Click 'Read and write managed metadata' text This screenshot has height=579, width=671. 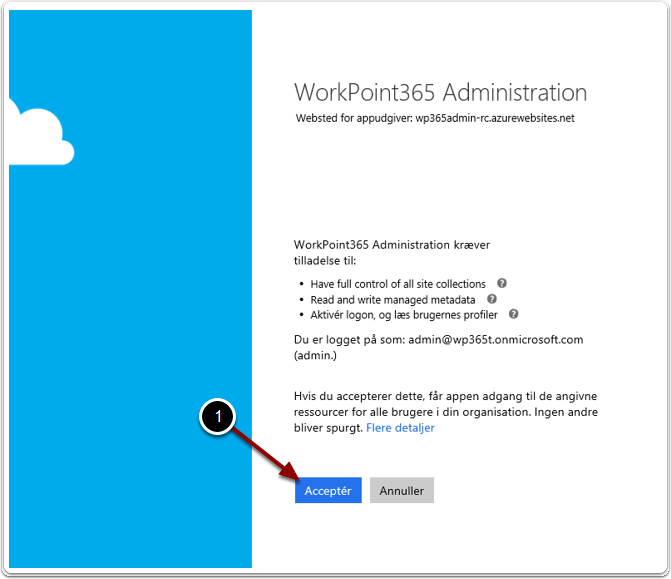click(393, 300)
